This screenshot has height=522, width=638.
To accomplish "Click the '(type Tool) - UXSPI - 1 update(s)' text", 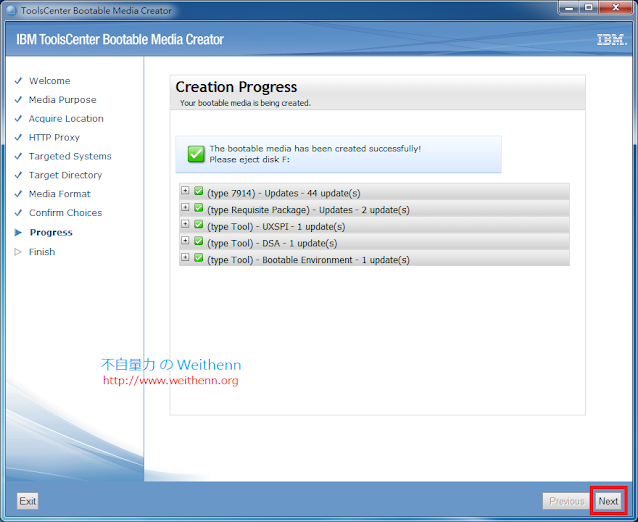I will [x=276, y=227].
